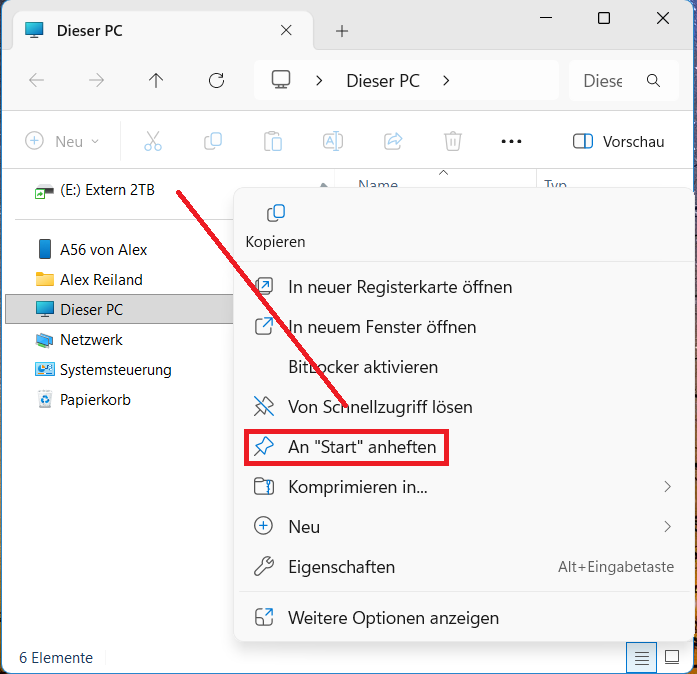The height and width of the screenshot is (674, 697).
Task: Go forward using the right arrow
Action: tap(96, 80)
